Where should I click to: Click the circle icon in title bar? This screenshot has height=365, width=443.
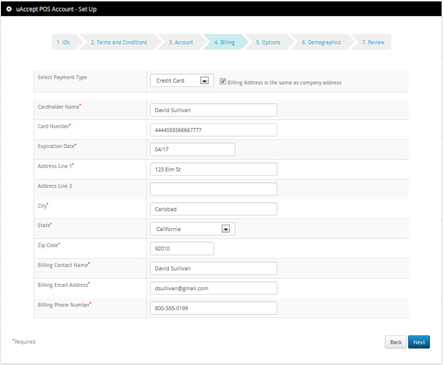click(9, 9)
